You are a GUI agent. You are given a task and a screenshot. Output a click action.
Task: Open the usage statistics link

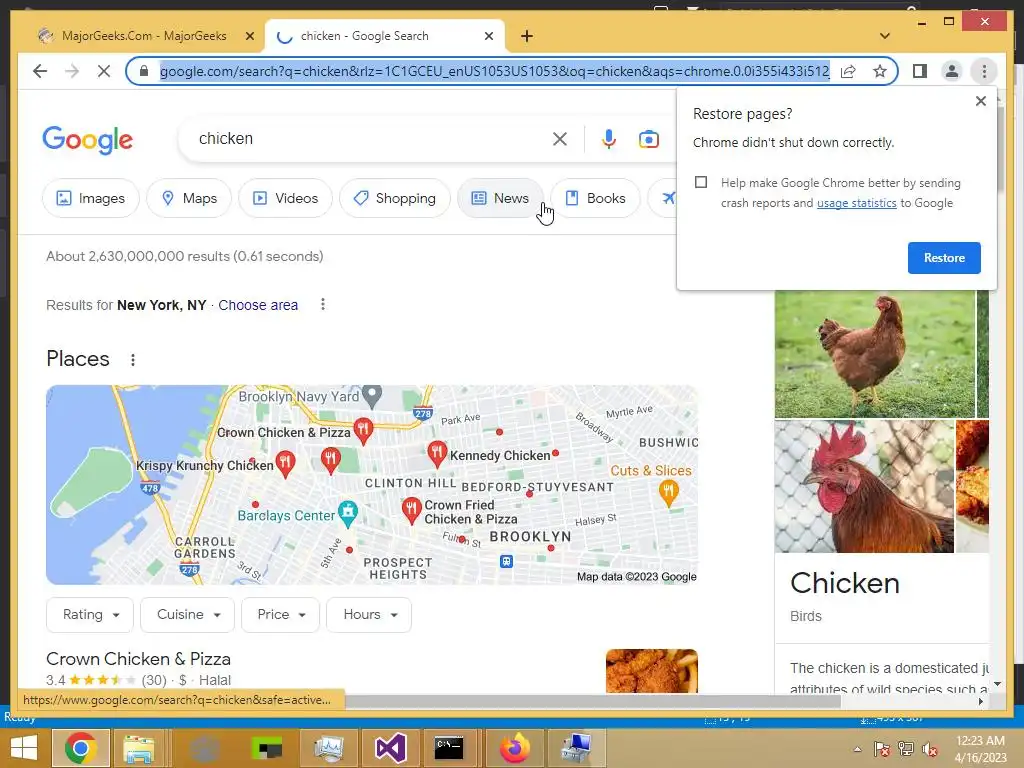pos(856,203)
